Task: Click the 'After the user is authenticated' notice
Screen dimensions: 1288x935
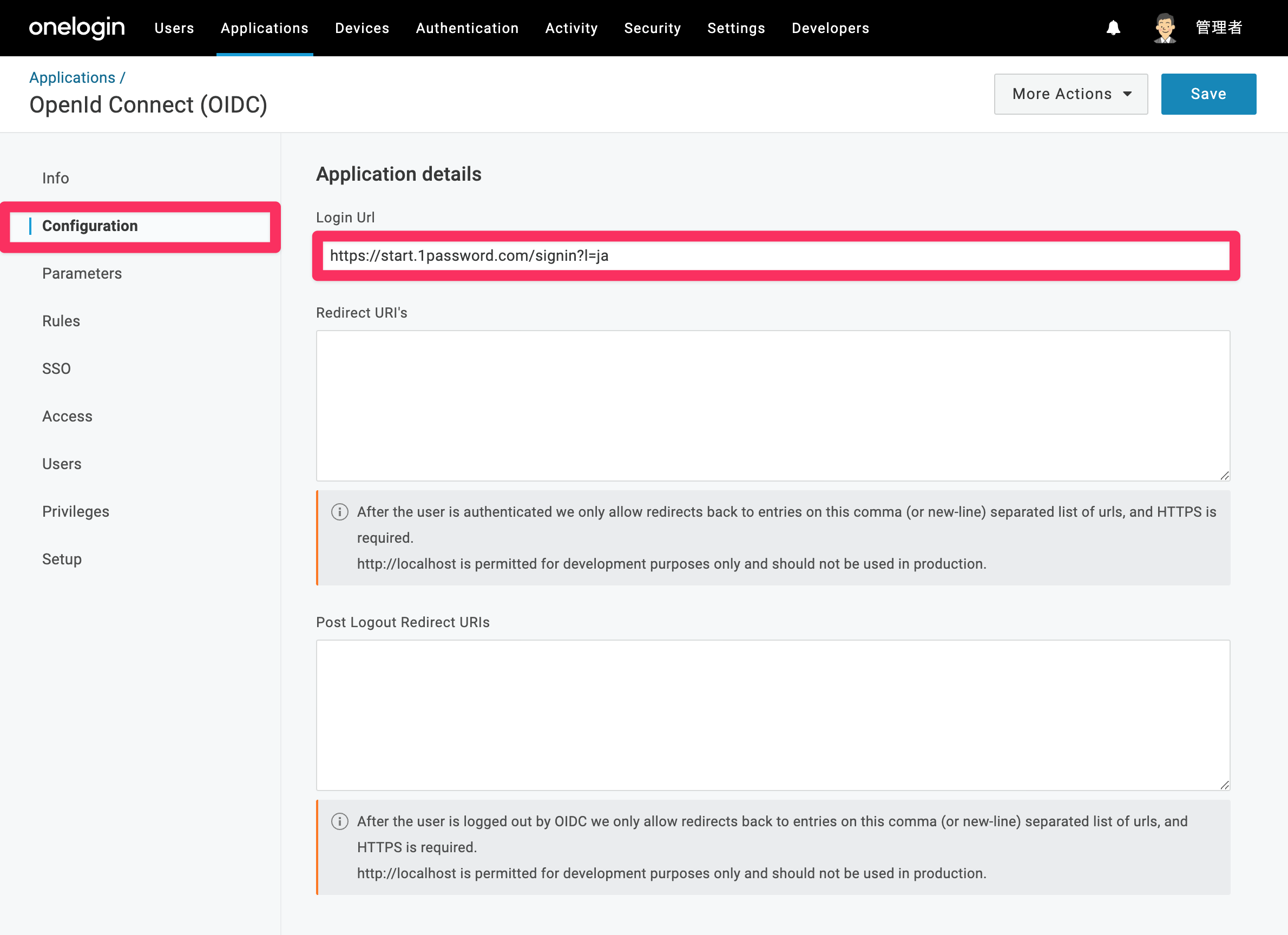Action: tap(773, 538)
